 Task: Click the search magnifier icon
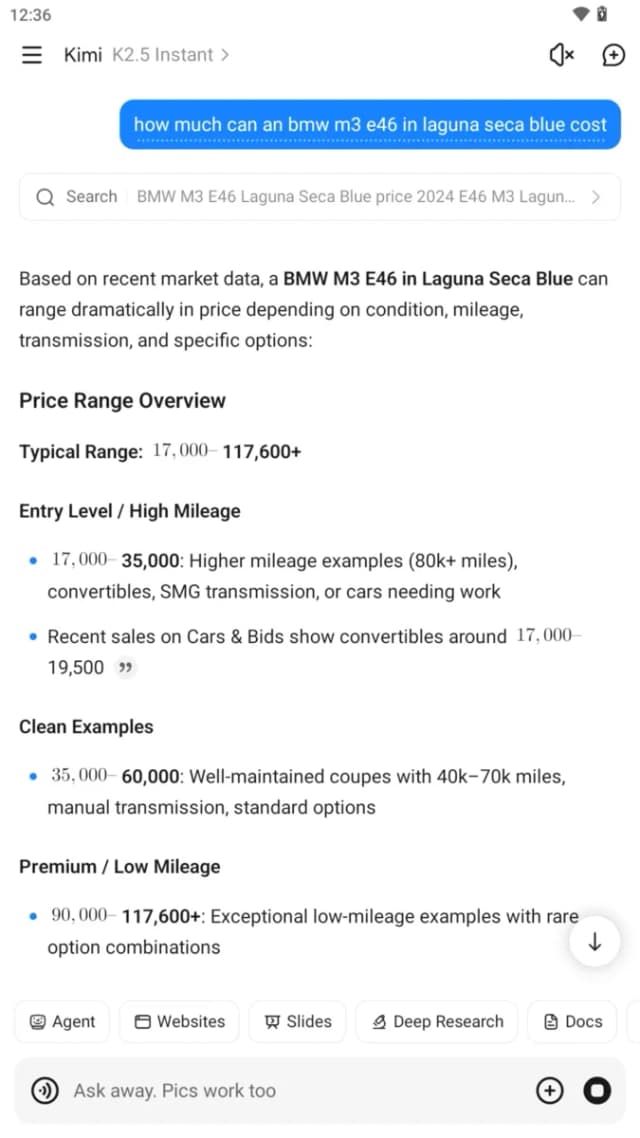[45, 197]
